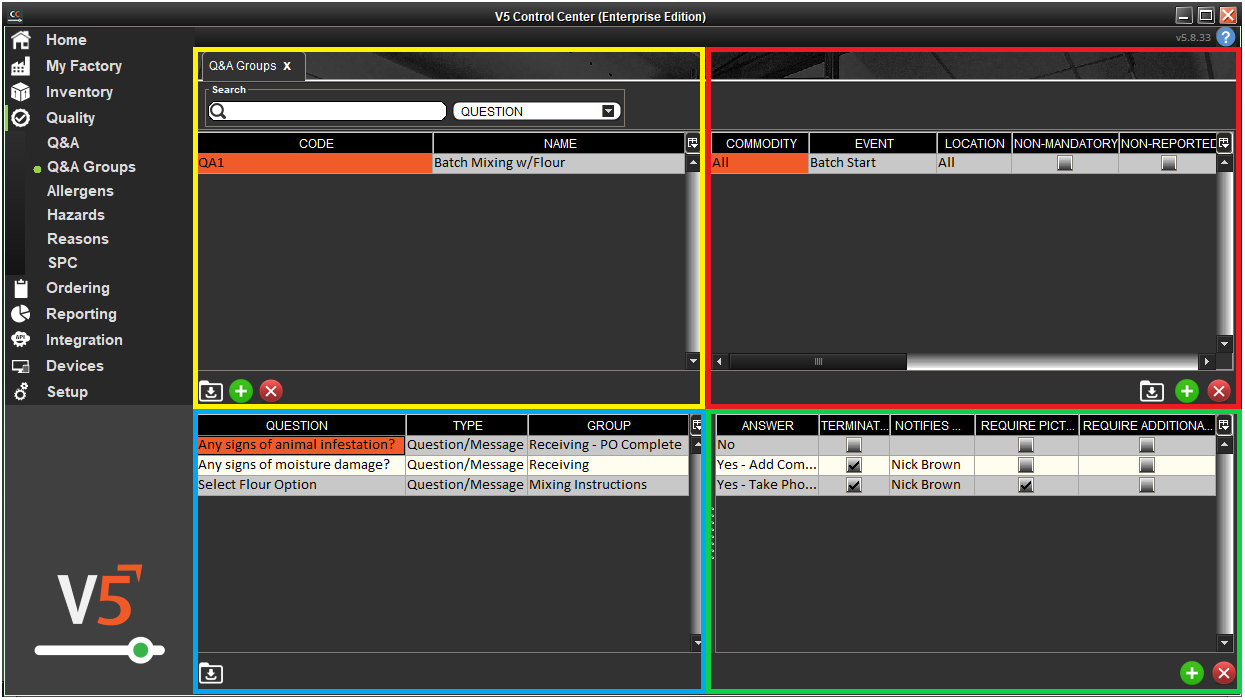Open Reporting using its sidebar icon
The height and width of the screenshot is (700, 1245).
(20, 314)
